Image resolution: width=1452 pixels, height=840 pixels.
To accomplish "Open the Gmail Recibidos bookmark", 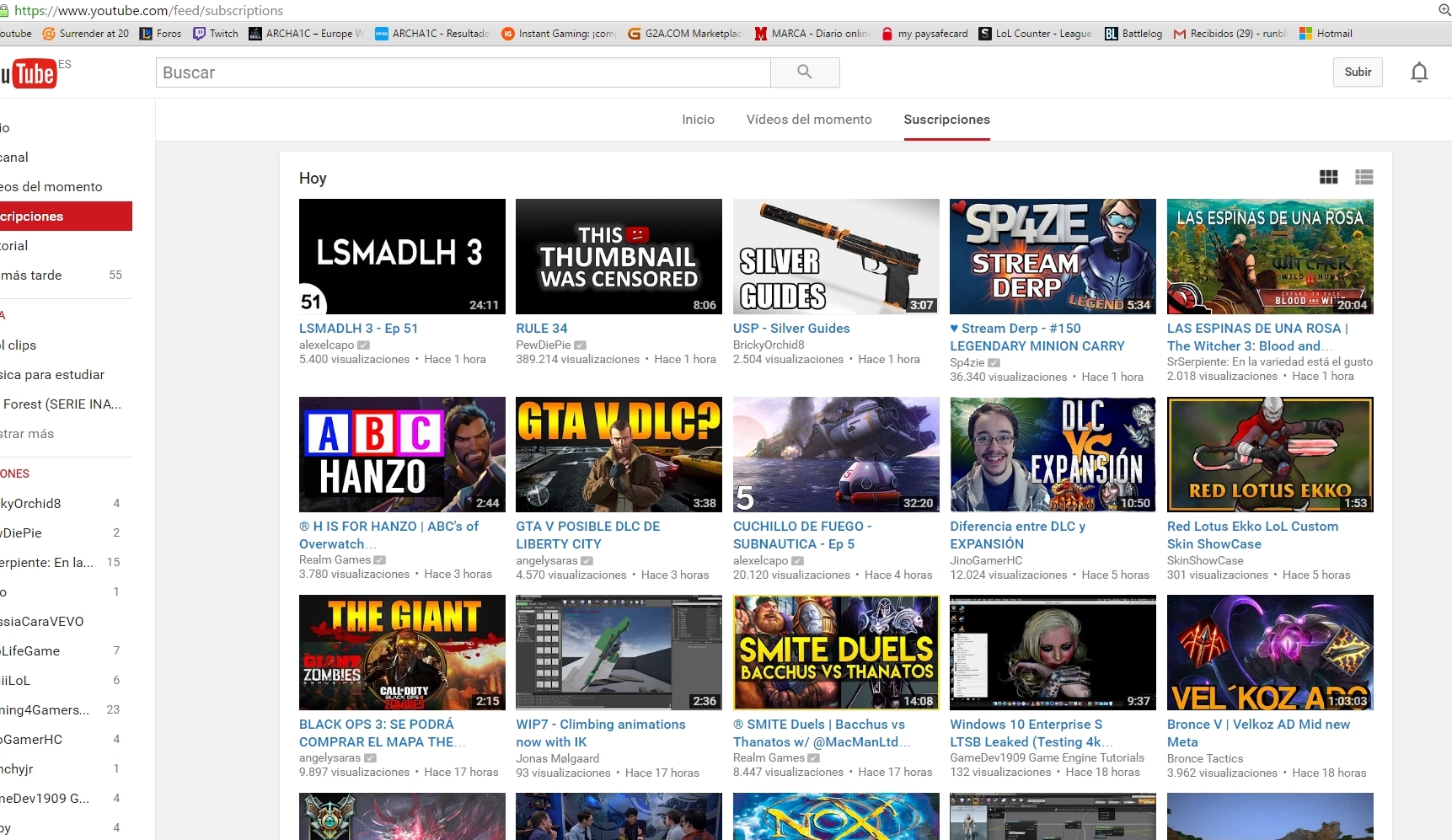I will [x=1230, y=34].
